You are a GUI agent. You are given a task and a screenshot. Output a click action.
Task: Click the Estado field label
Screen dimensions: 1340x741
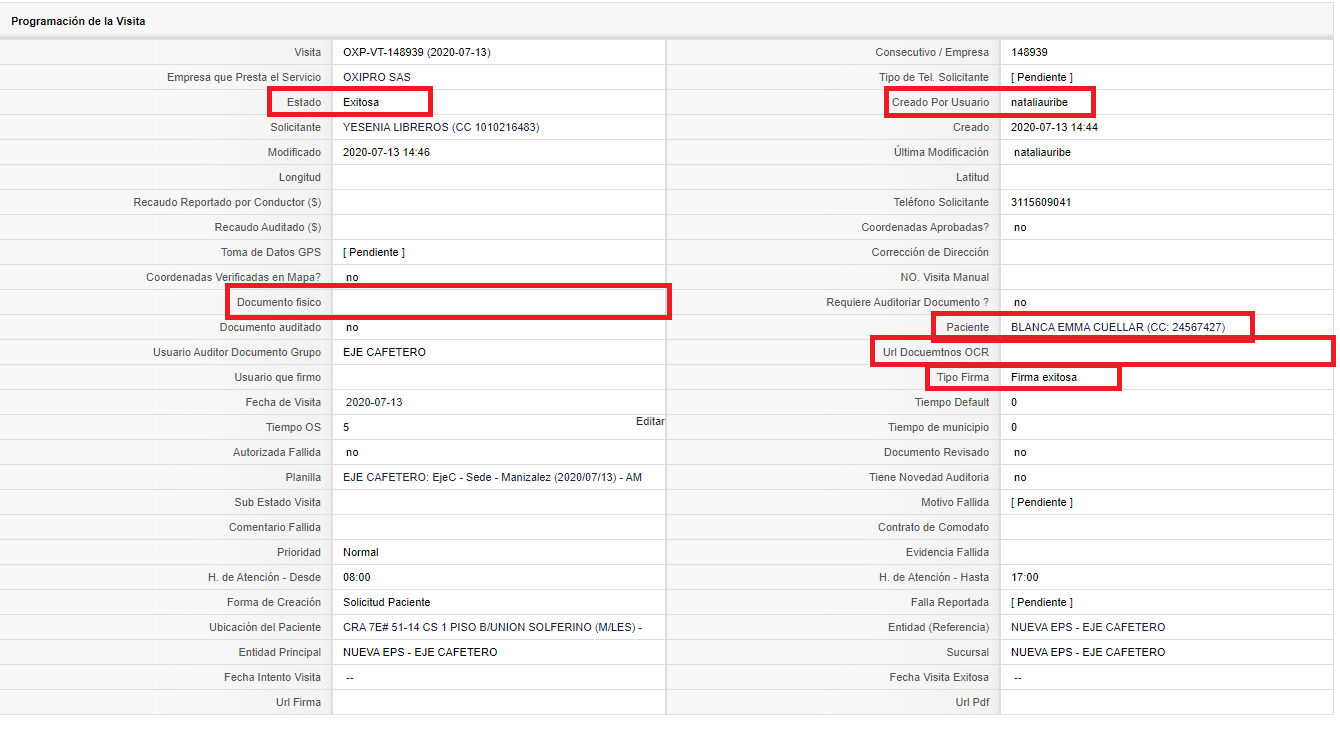pyautogui.click(x=304, y=102)
